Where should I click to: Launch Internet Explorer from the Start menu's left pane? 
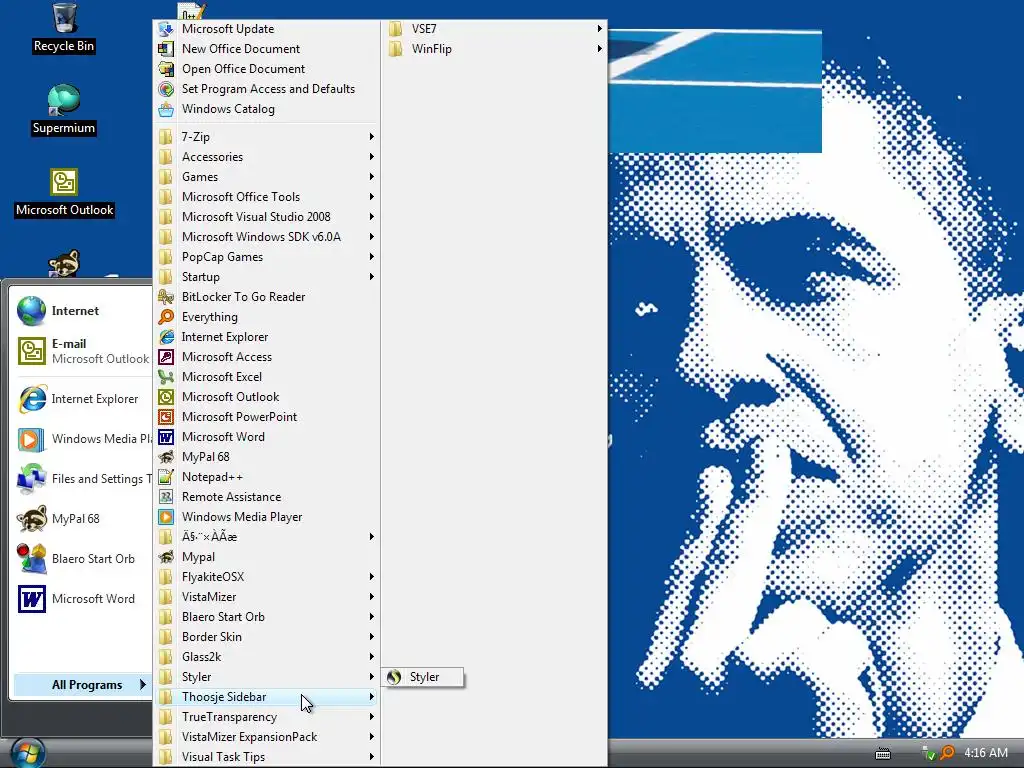(x=82, y=399)
